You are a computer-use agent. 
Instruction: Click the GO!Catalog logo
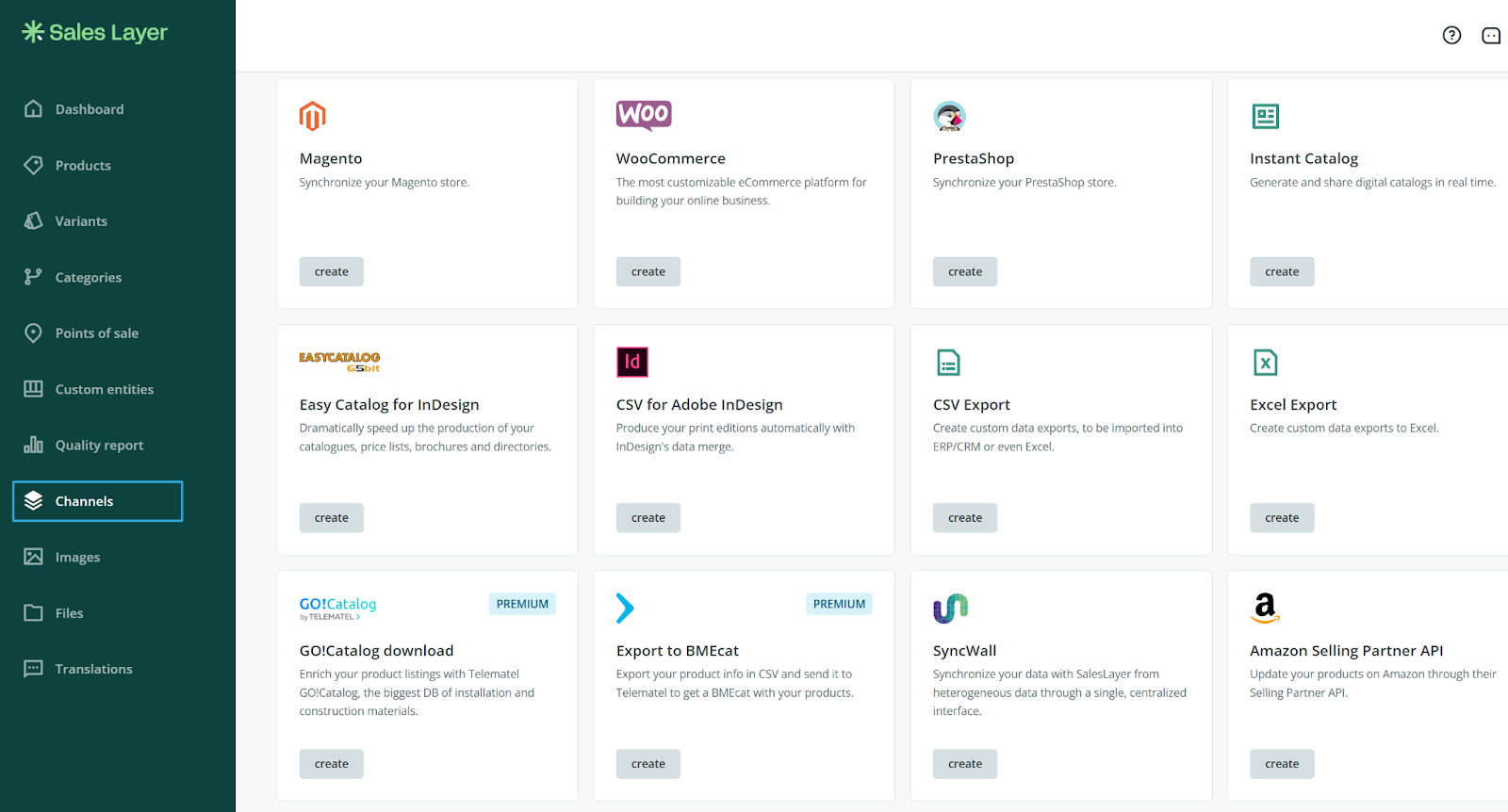[x=337, y=609]
